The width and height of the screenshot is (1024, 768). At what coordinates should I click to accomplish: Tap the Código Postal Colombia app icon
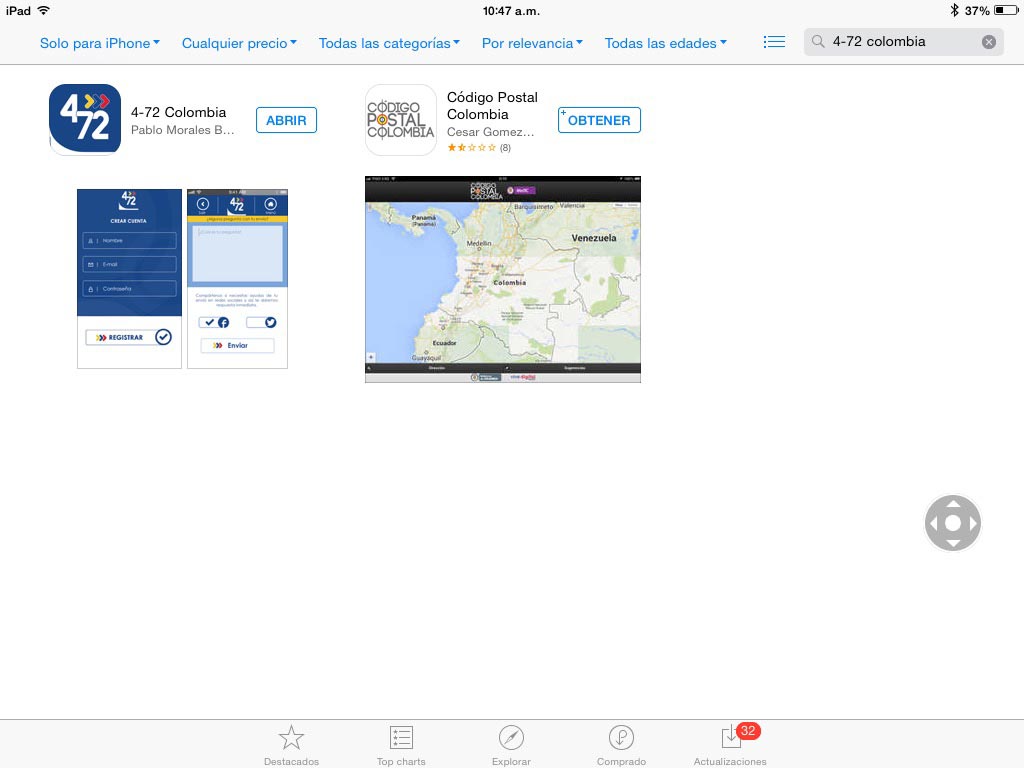tap(401, 120)
